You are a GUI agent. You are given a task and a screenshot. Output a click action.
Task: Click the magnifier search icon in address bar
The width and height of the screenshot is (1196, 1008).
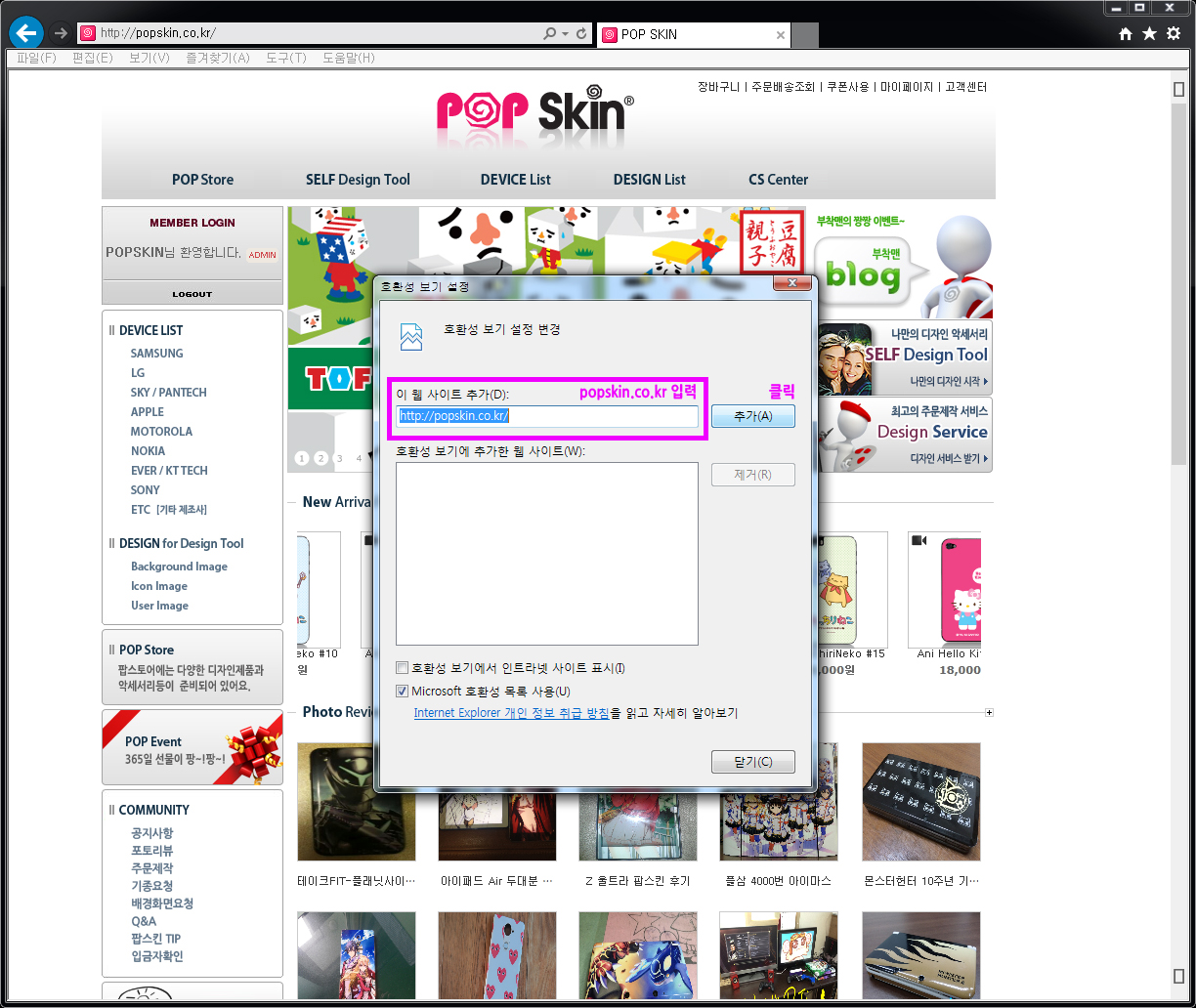550,33
